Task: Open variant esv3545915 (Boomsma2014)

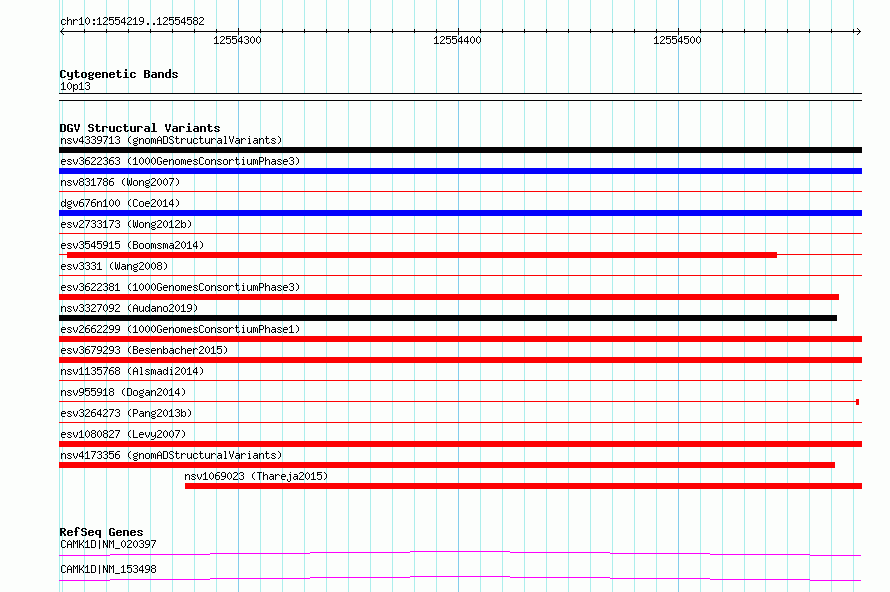Action: [132, 245]
